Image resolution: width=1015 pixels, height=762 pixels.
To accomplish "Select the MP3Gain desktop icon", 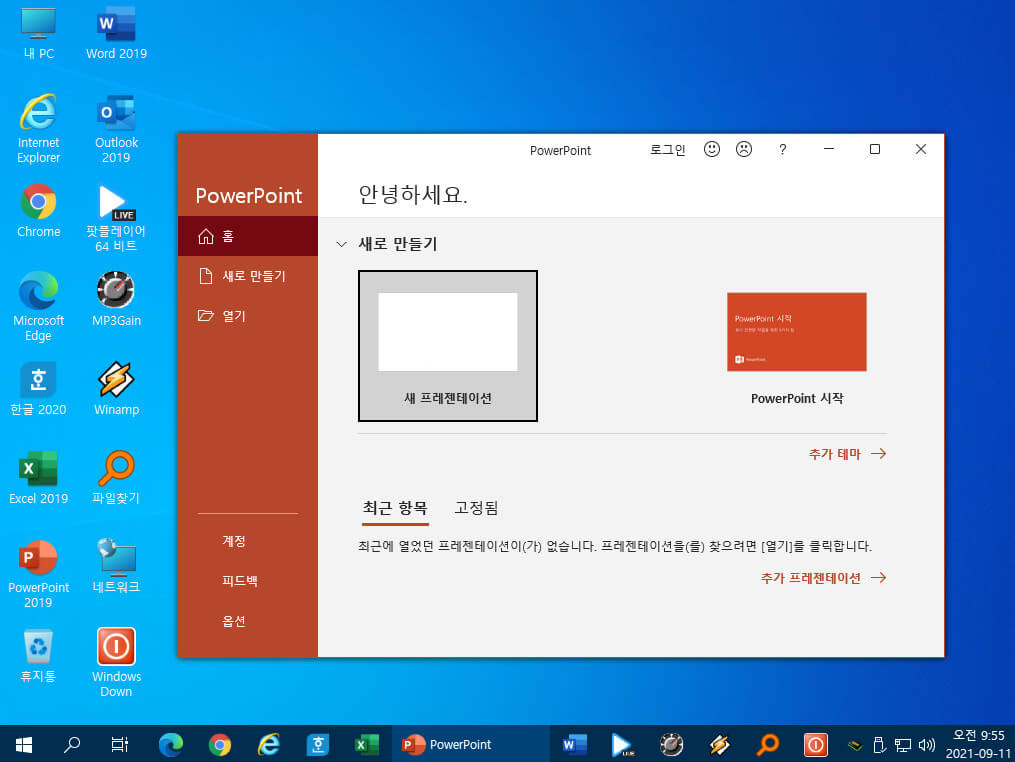I will click(116, 299).
